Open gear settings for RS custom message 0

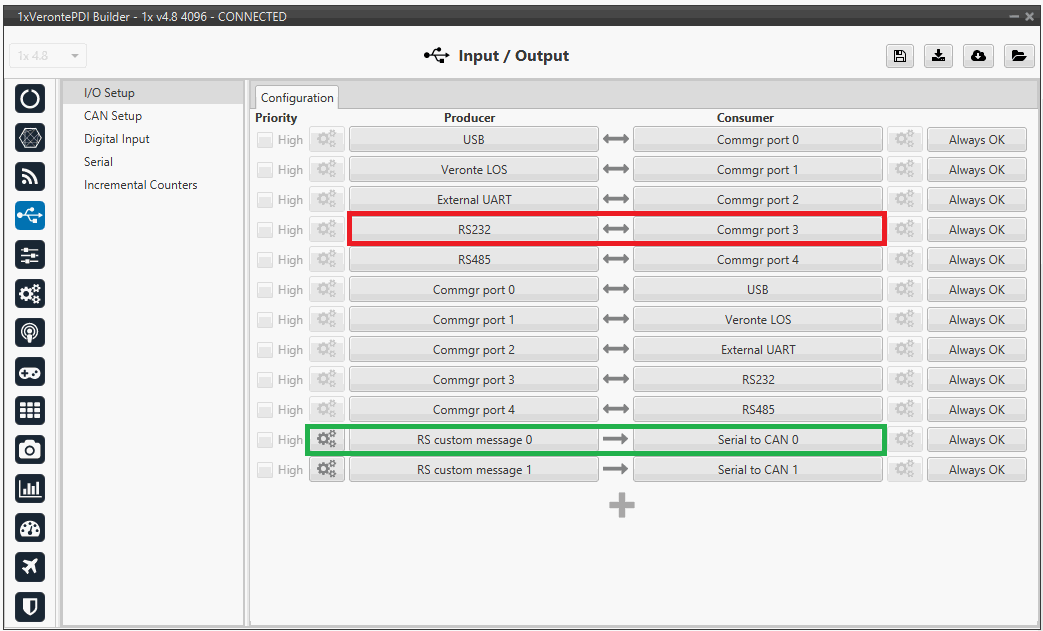[326, 440]
